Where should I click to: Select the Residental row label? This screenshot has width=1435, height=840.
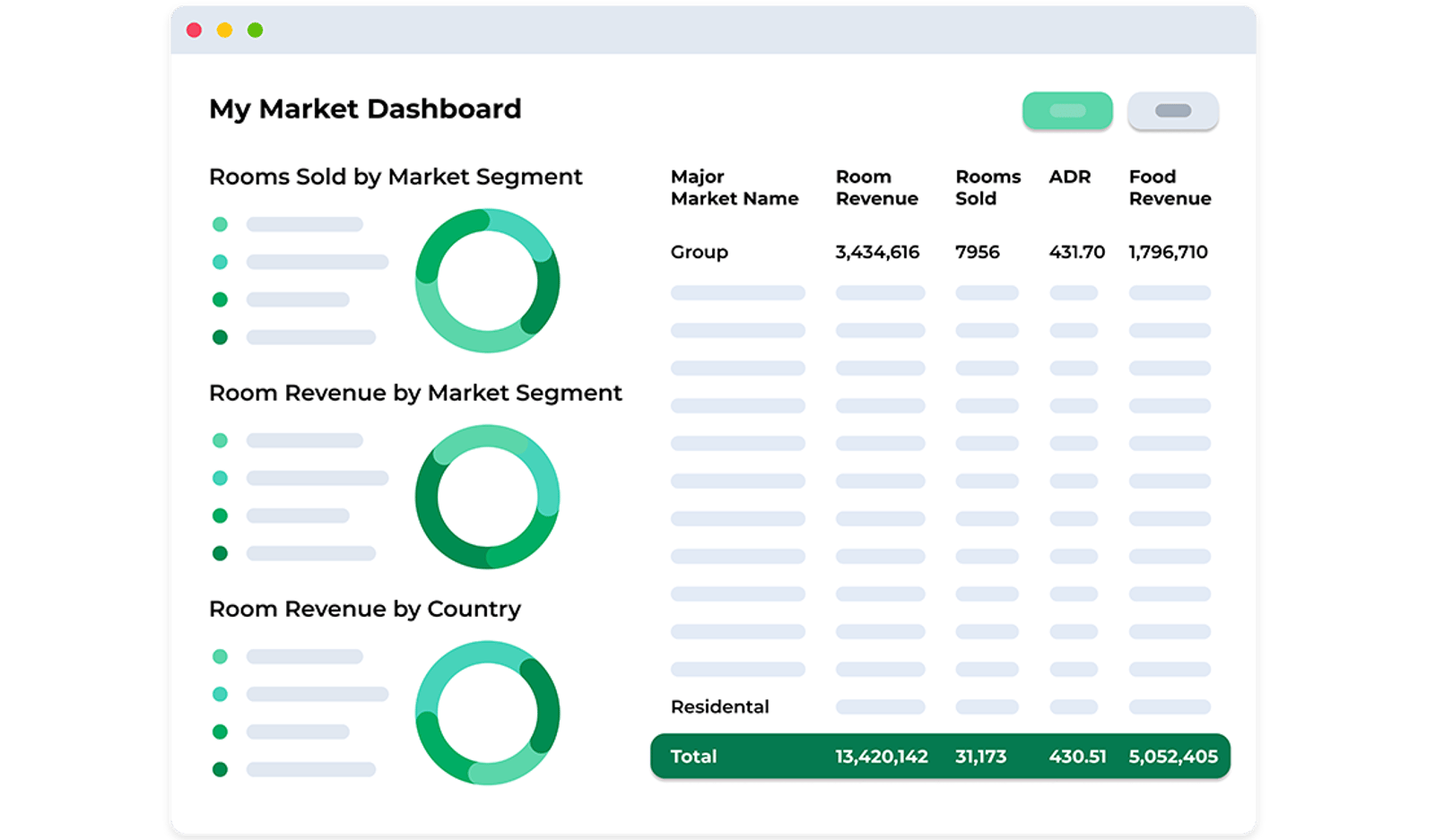(720, 706)
